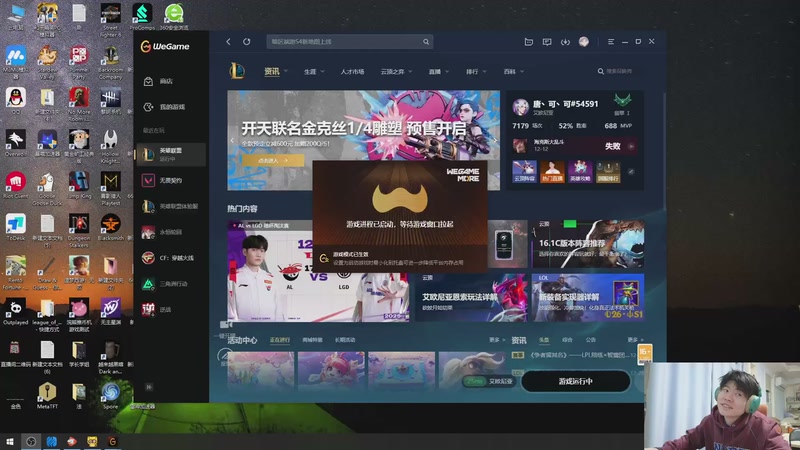The image size is (800, 450).
Task: Open the 国服排行 shortcut tile
Action: [x=608, y=172]
